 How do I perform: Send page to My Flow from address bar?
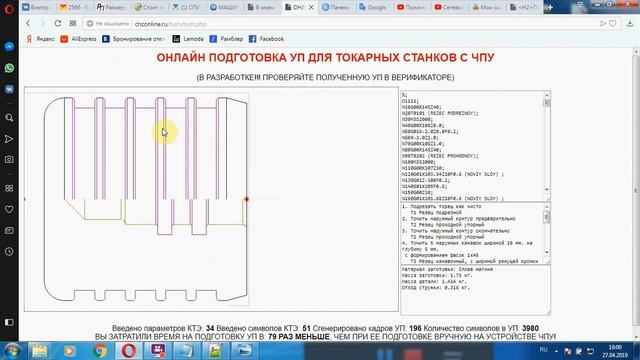(x=602, y=24)
